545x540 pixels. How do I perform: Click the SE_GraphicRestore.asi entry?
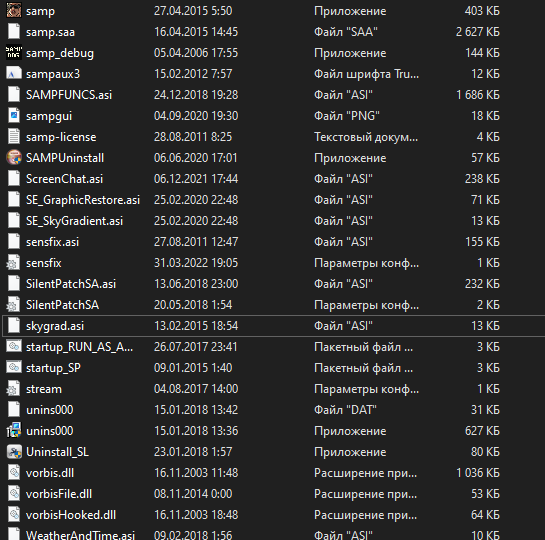(83, 200)
